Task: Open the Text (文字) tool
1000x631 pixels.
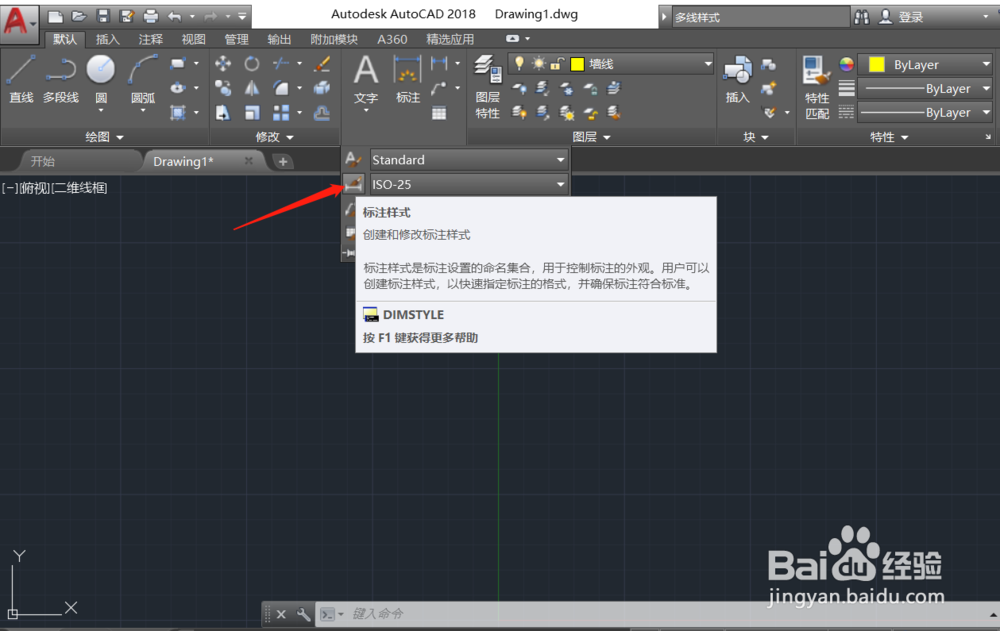Action: pyautogui.click(x=366, y=79)
